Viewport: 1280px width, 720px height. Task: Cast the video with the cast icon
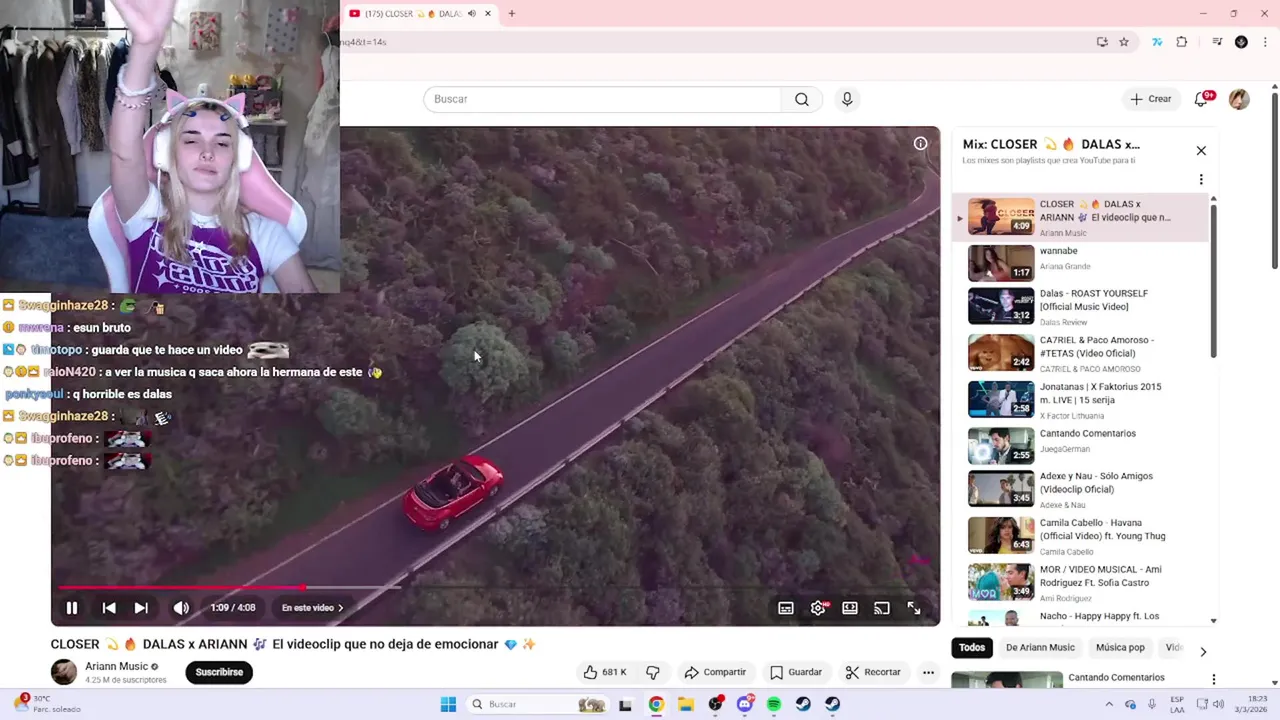pyautogui.click(x=882, y=608)
